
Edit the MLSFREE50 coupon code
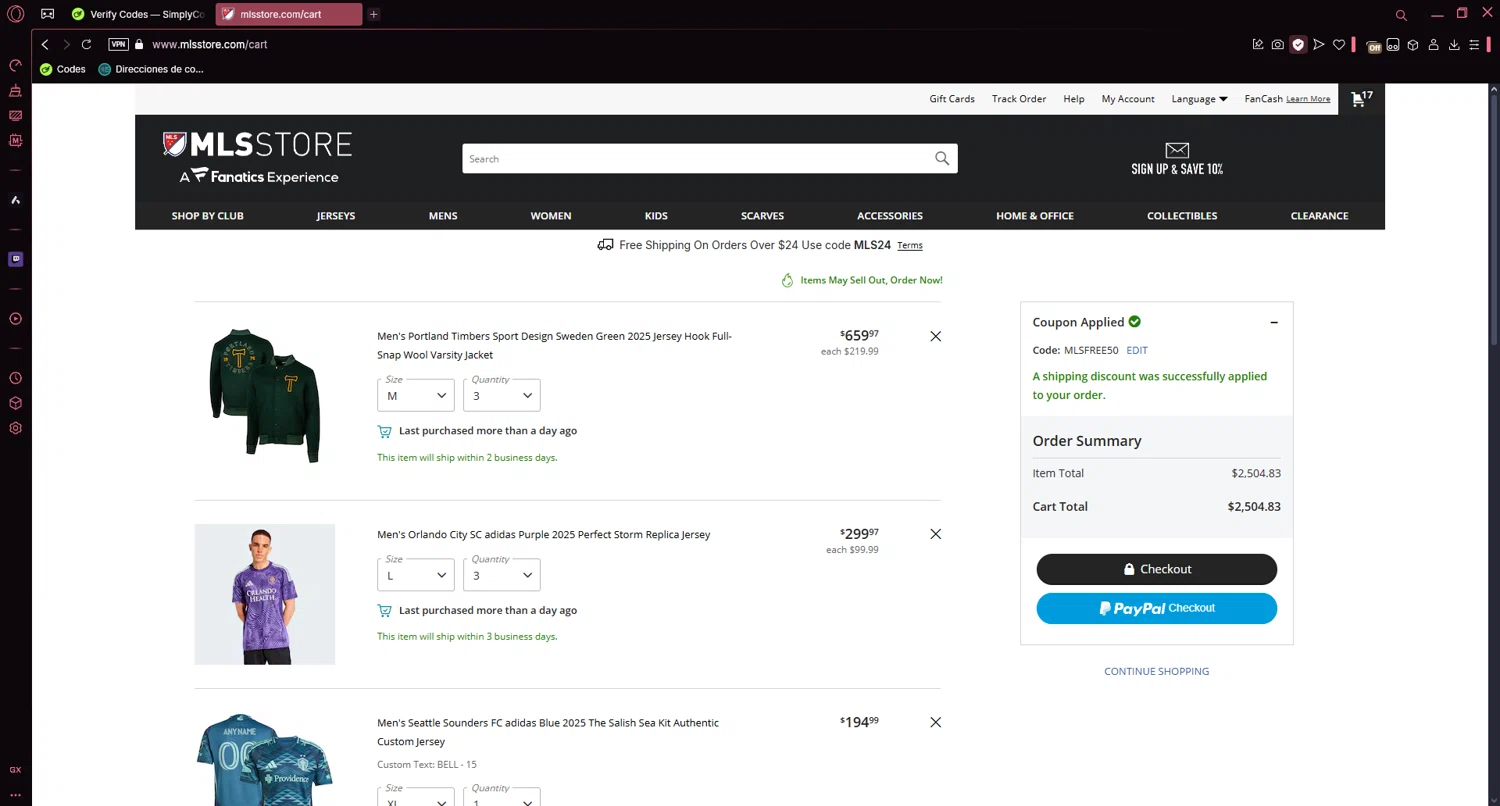(x=1137, y=350)
